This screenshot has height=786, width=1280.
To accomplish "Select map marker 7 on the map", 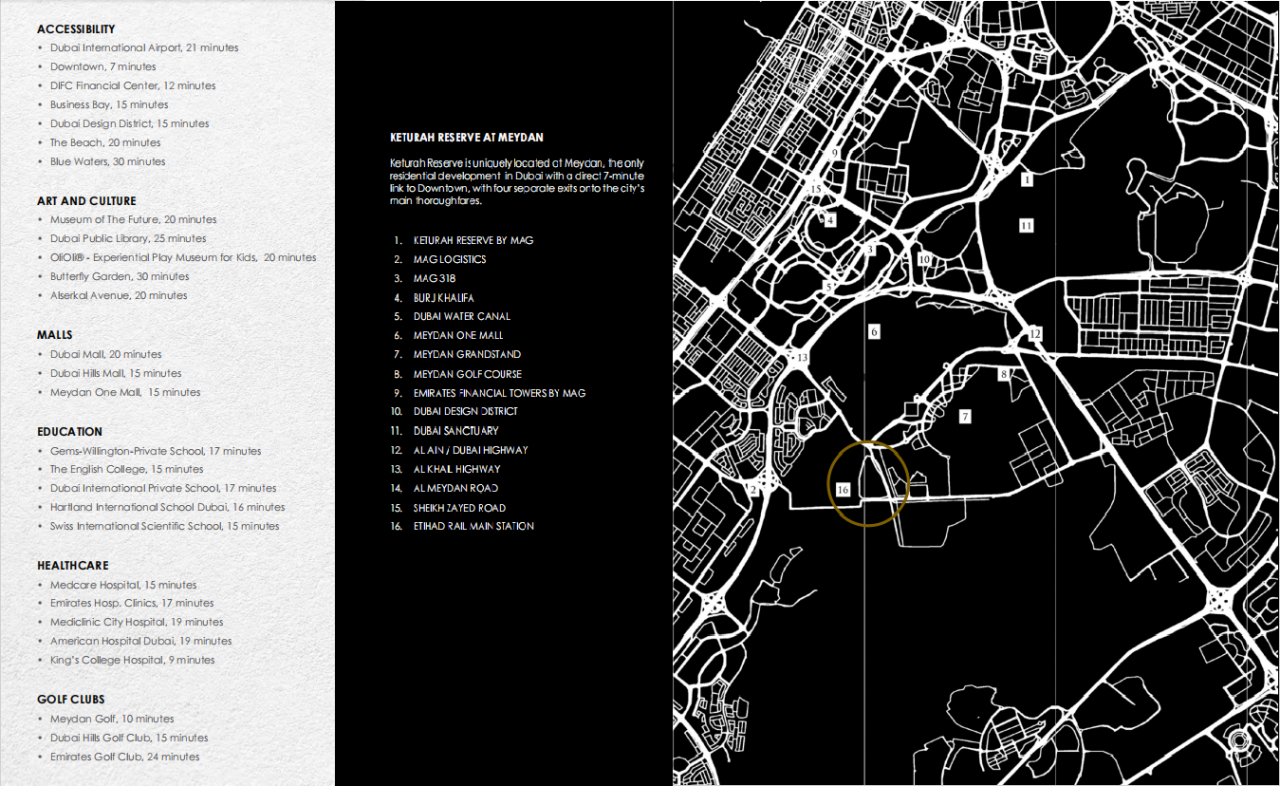I will click(965, 417).
